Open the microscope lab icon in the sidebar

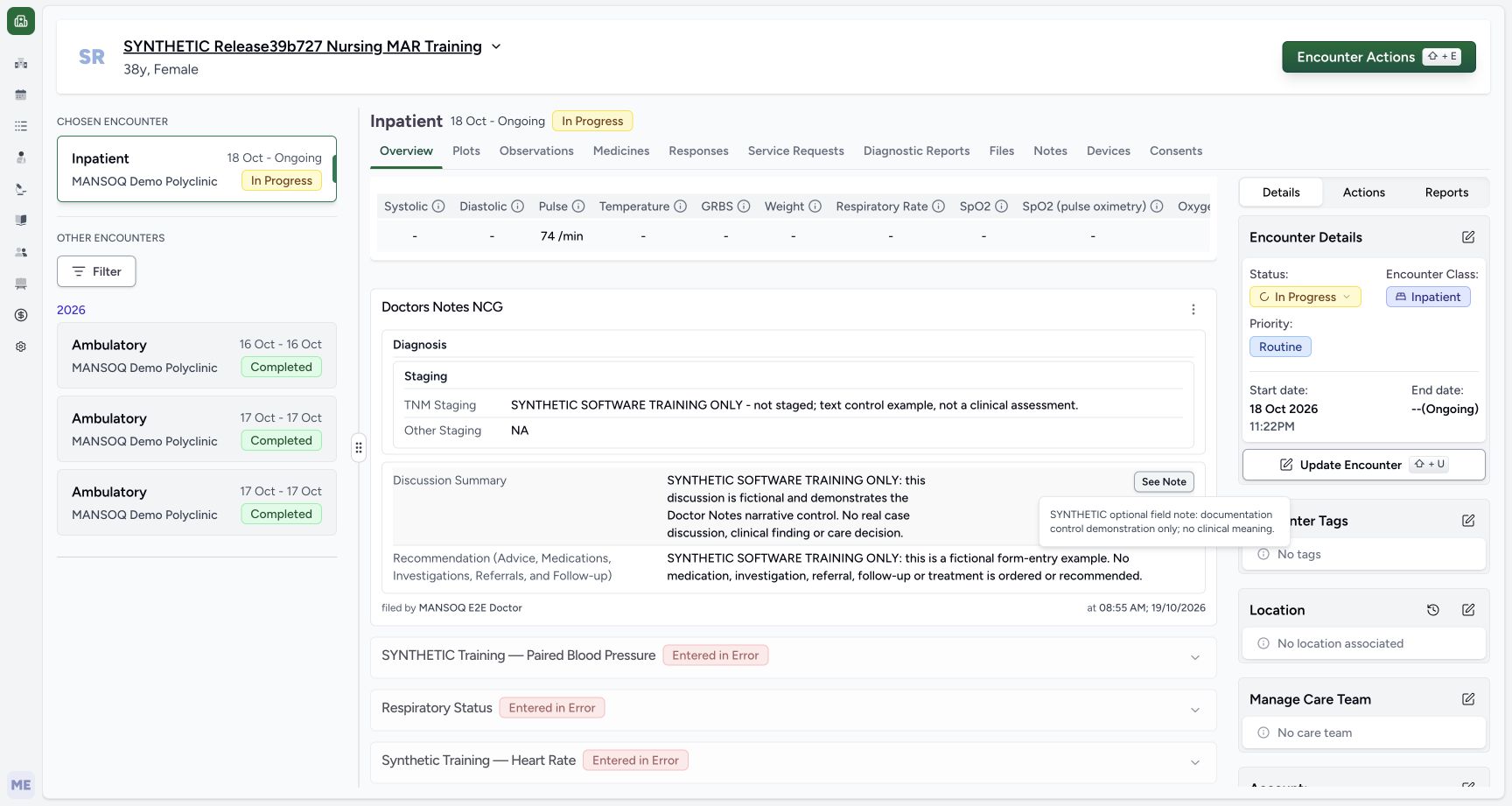click(21, 189)
